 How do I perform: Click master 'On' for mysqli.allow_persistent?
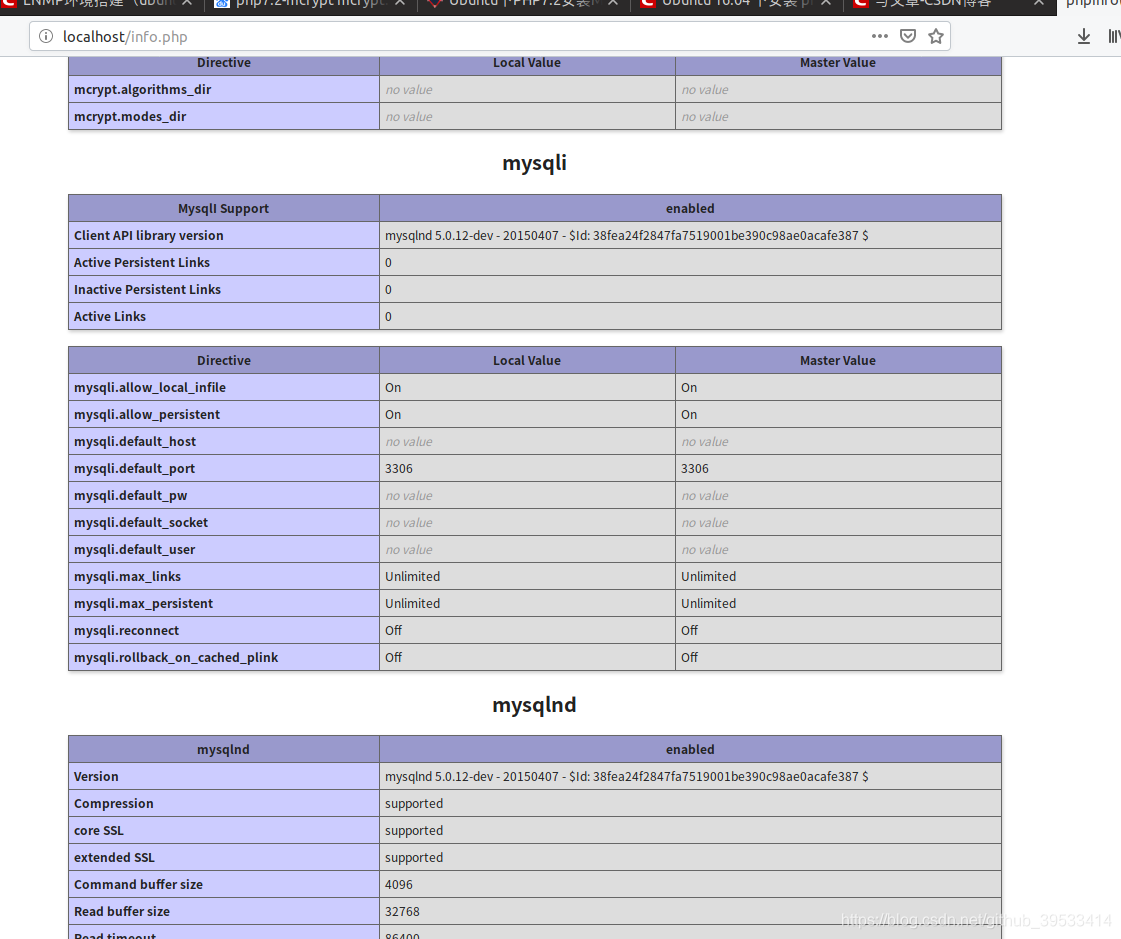point(689,415)
